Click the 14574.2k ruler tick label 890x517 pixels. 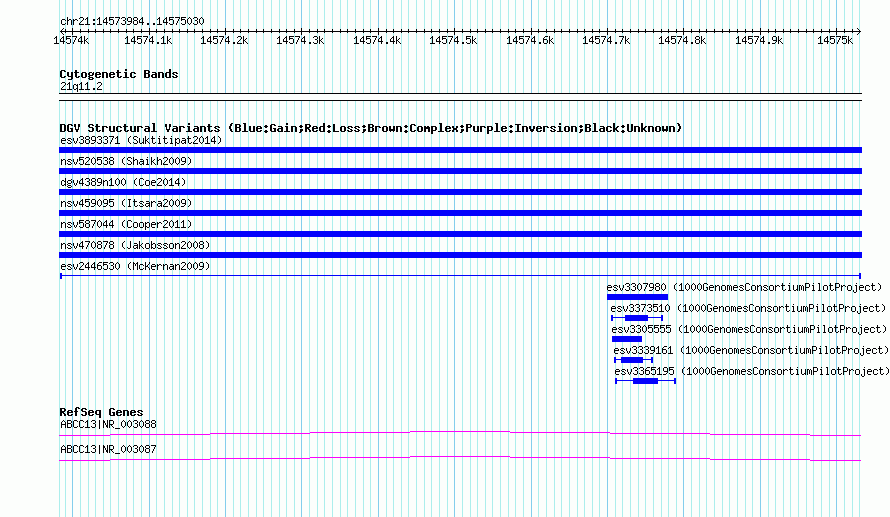tap(224, 40)
